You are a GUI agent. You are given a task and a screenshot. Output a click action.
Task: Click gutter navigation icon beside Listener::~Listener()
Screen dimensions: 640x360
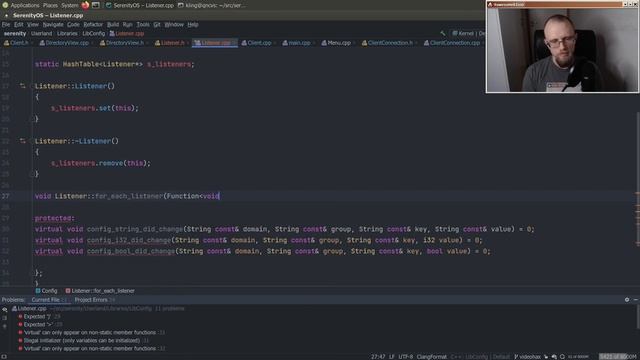(22, 141)
